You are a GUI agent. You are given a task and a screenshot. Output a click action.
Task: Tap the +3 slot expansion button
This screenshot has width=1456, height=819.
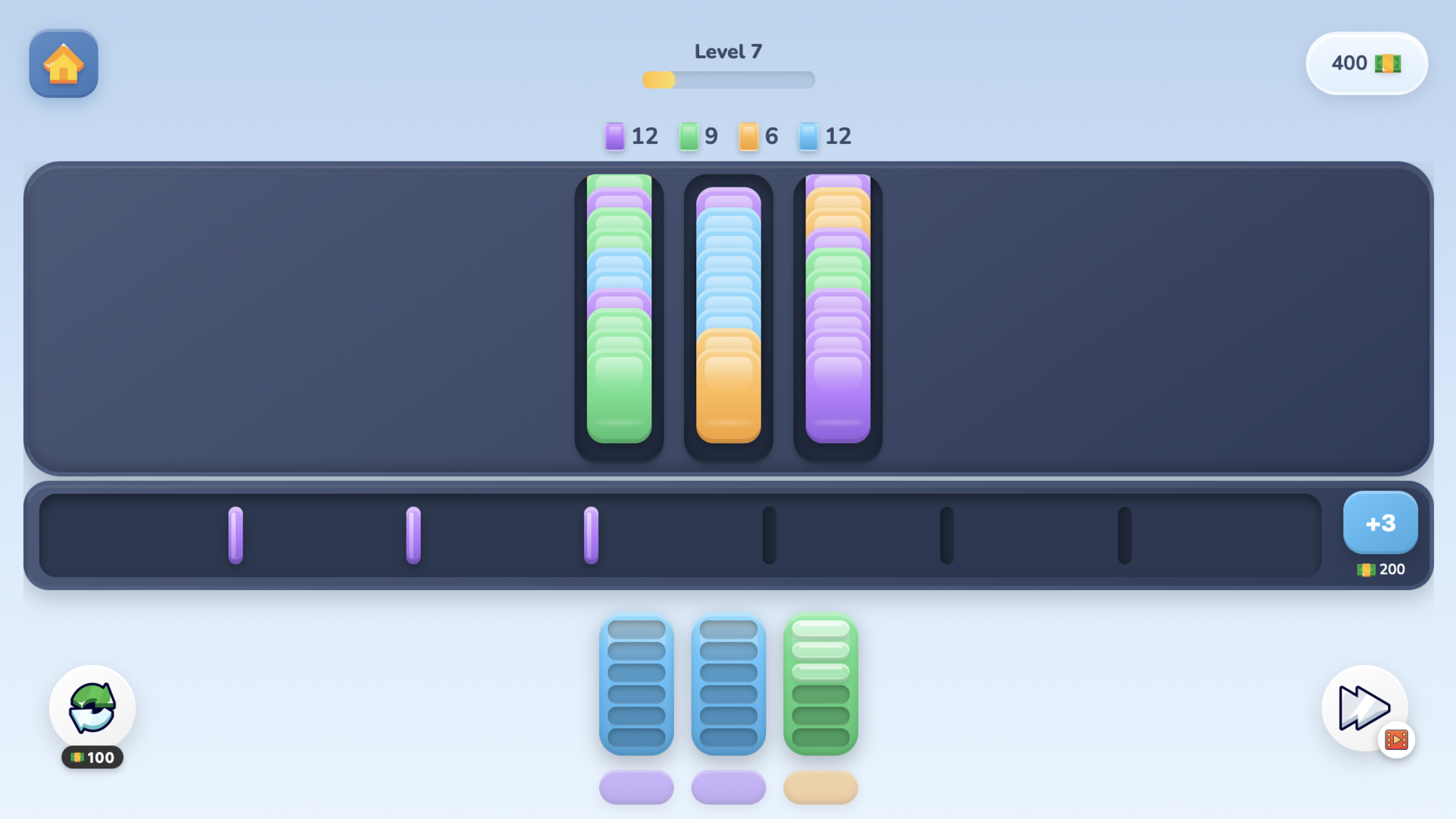point(1379,522)
